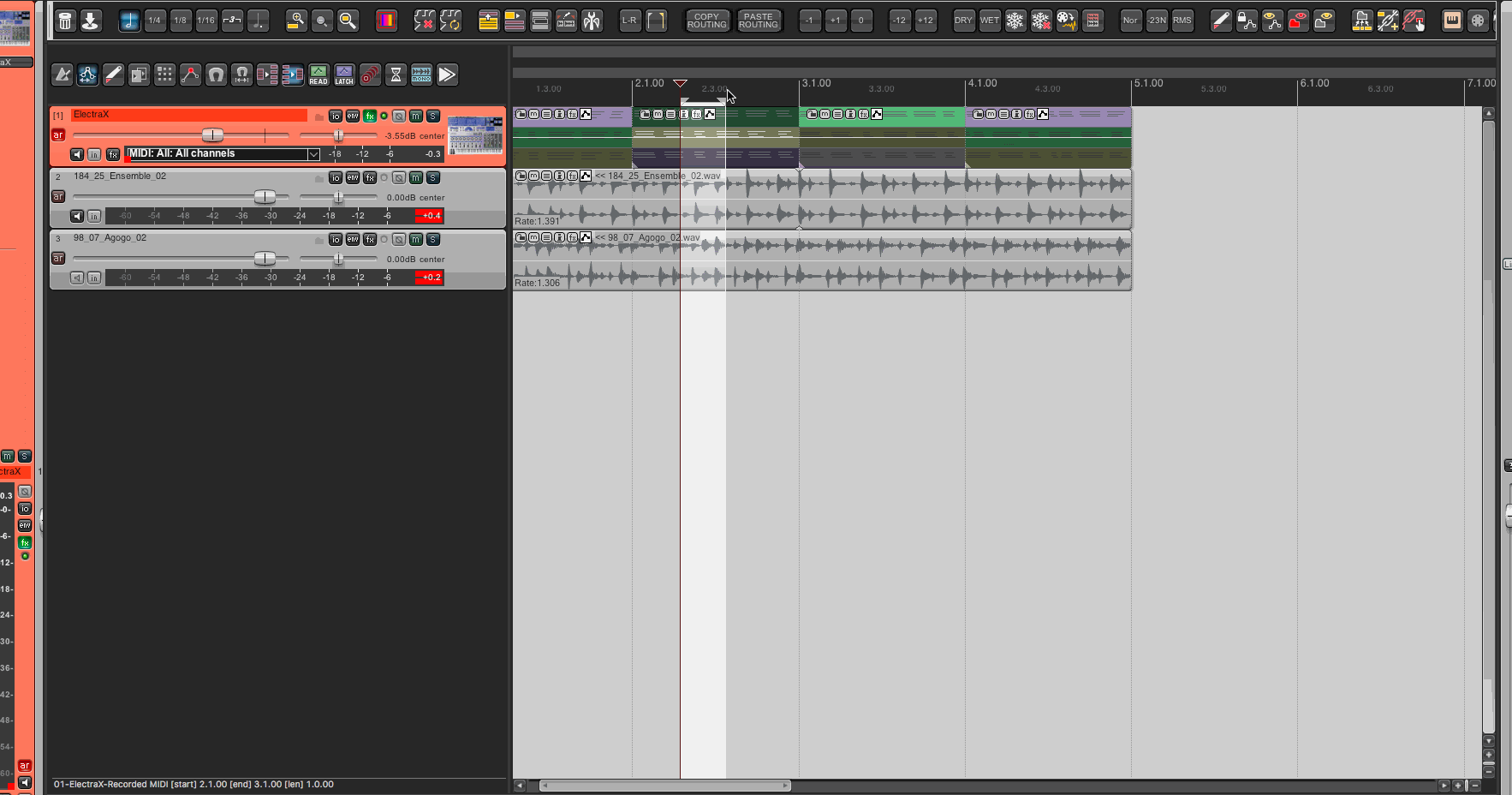The height and width of the screenshot is (795, 1512).
Task: Click the in button on ElectraX track
Action: (x=94, y=154)
